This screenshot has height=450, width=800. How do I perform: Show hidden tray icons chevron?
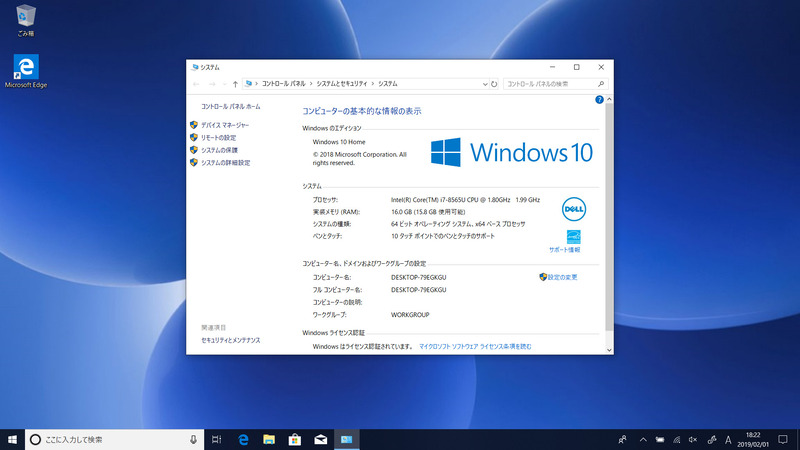click(x=643, y=439)
